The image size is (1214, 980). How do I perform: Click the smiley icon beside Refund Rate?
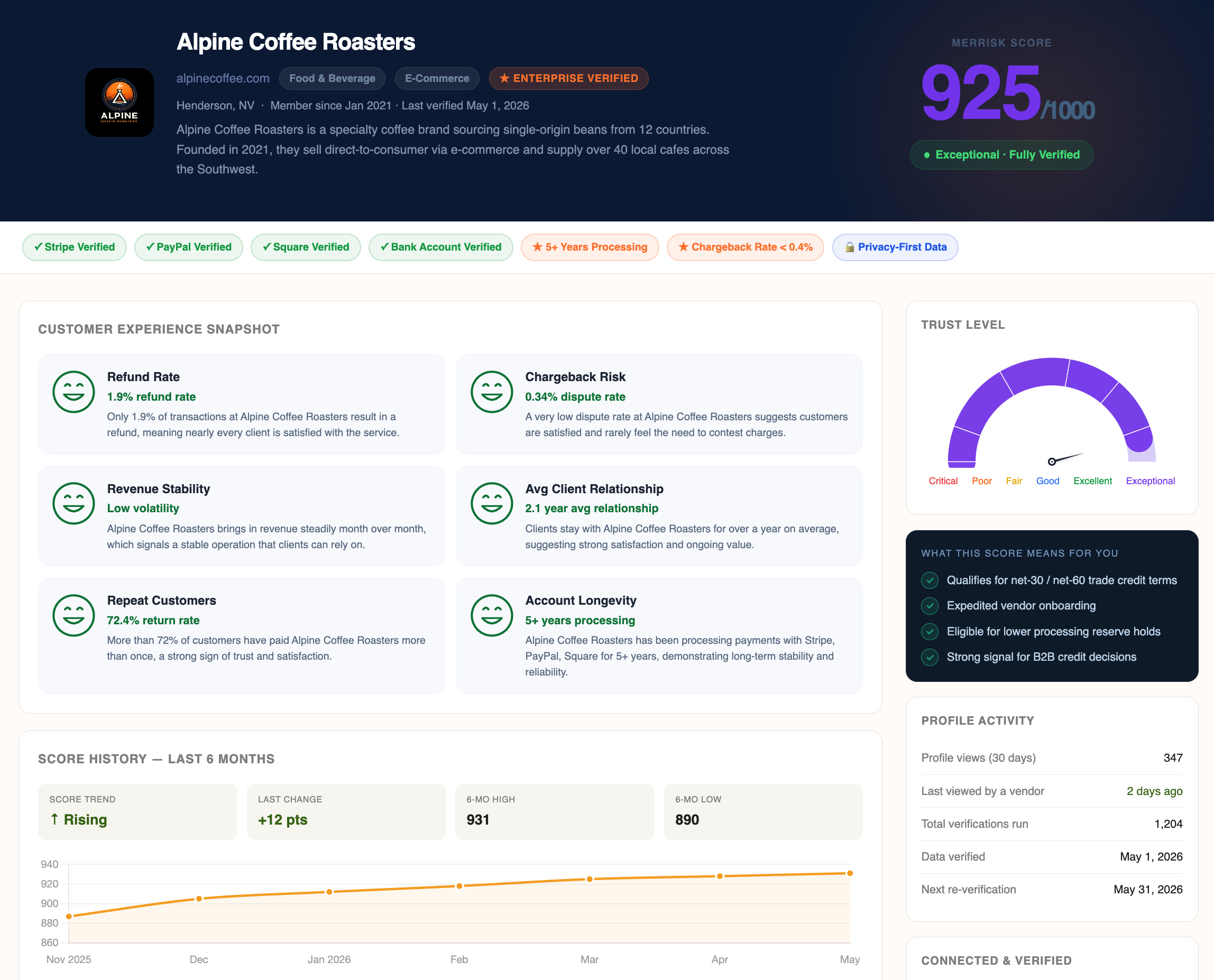(73, 392)
